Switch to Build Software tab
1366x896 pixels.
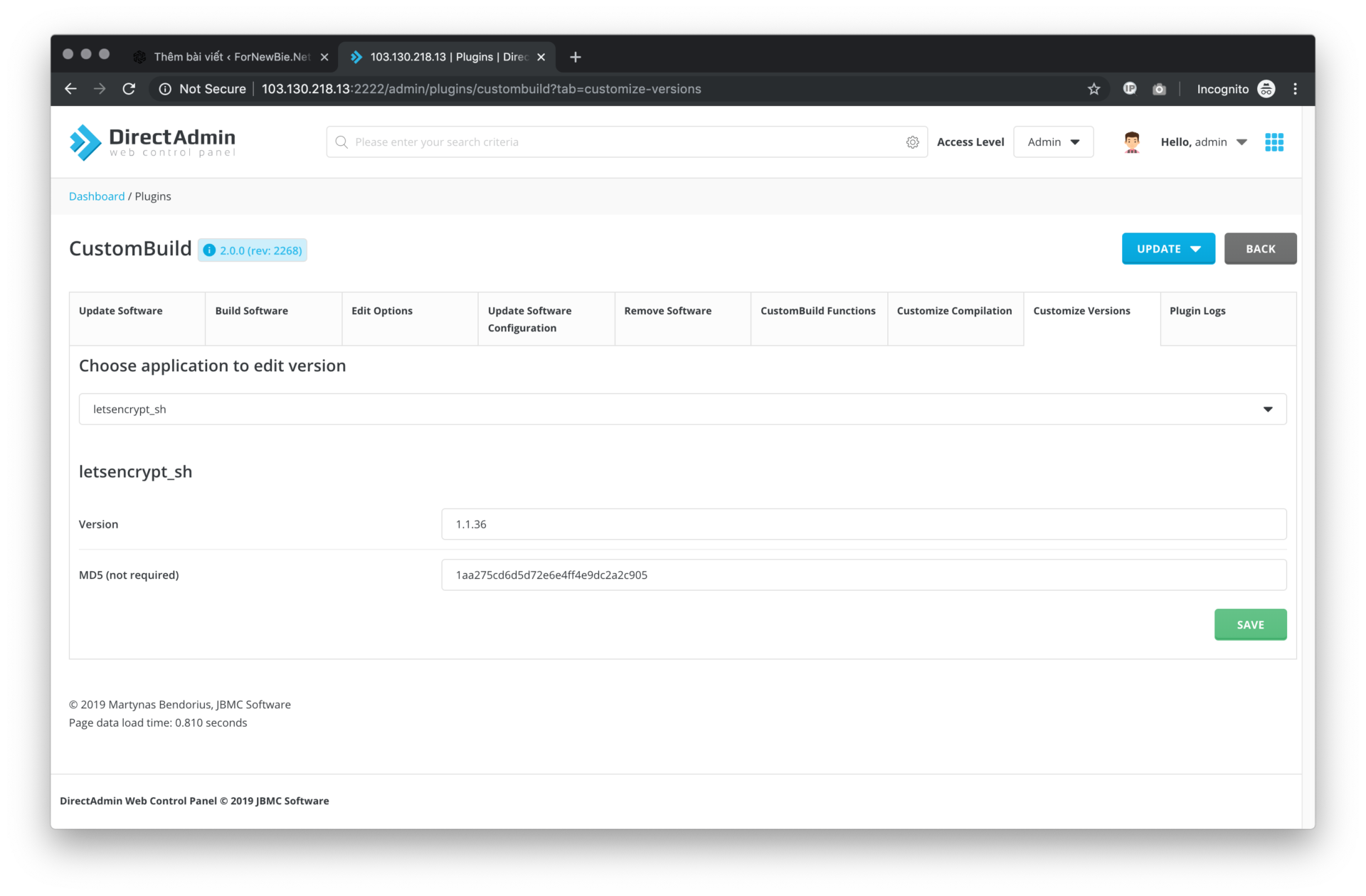coord(273,319)
